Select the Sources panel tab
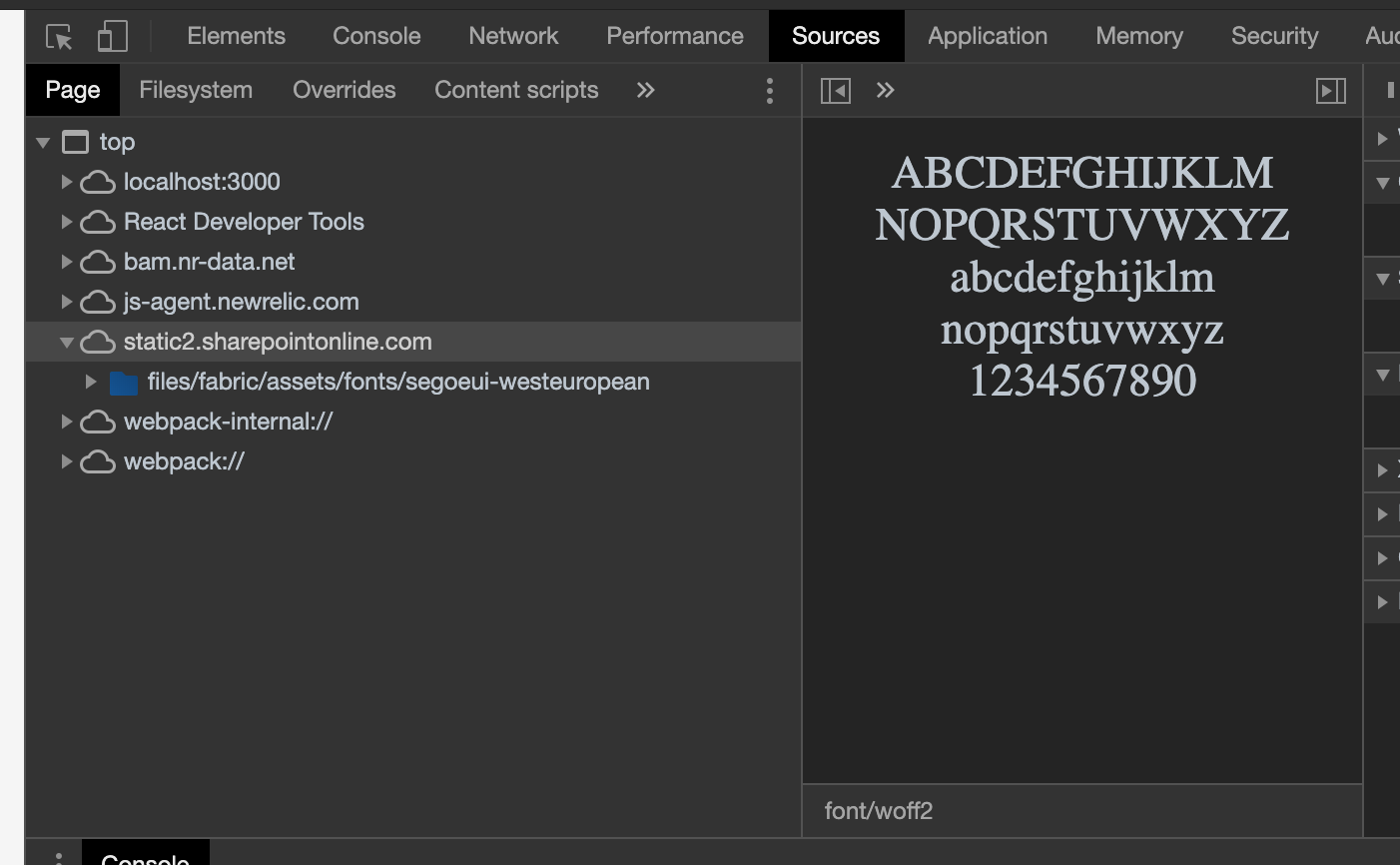The width and height of the screenshot is (1400, 865). pyautogui.click(x=836, y=36)
